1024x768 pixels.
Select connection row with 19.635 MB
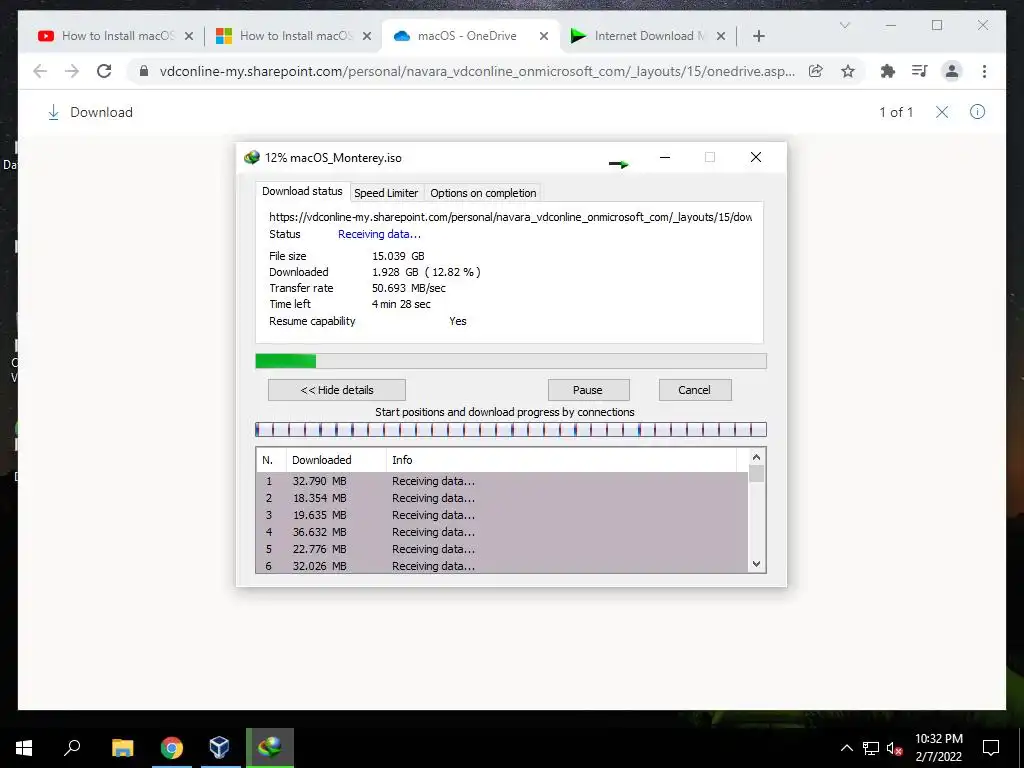pos(502,515)
